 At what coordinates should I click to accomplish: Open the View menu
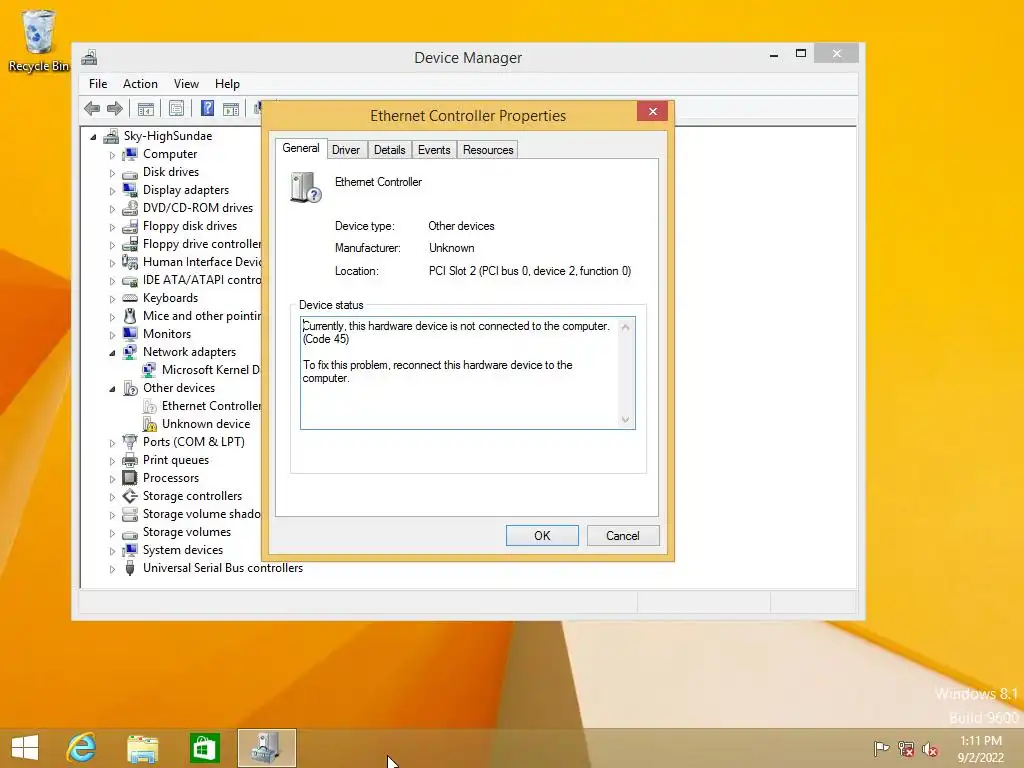[186, 84]
